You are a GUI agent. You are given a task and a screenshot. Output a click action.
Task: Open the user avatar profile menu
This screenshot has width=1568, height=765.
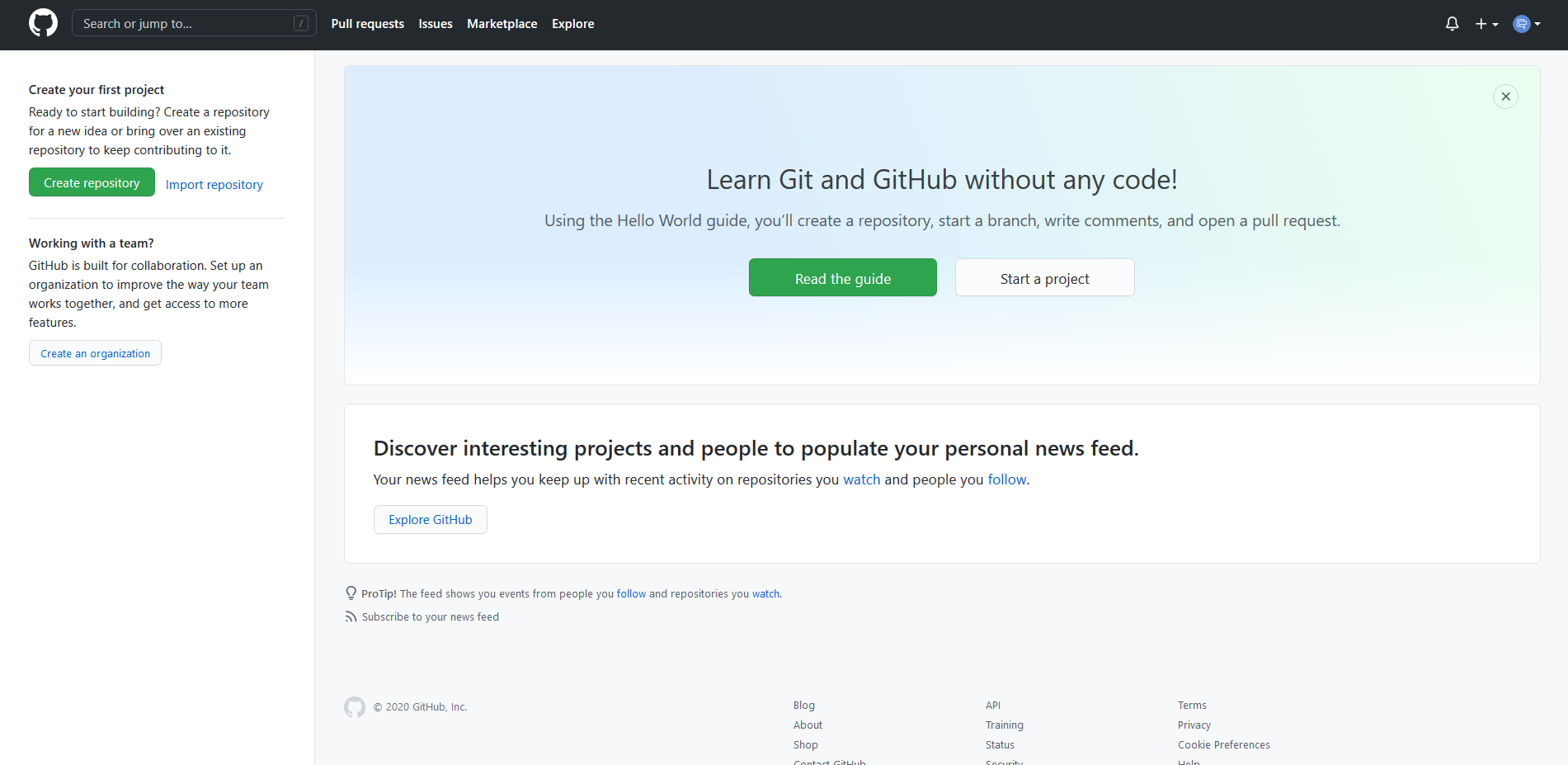(1527, 24)
